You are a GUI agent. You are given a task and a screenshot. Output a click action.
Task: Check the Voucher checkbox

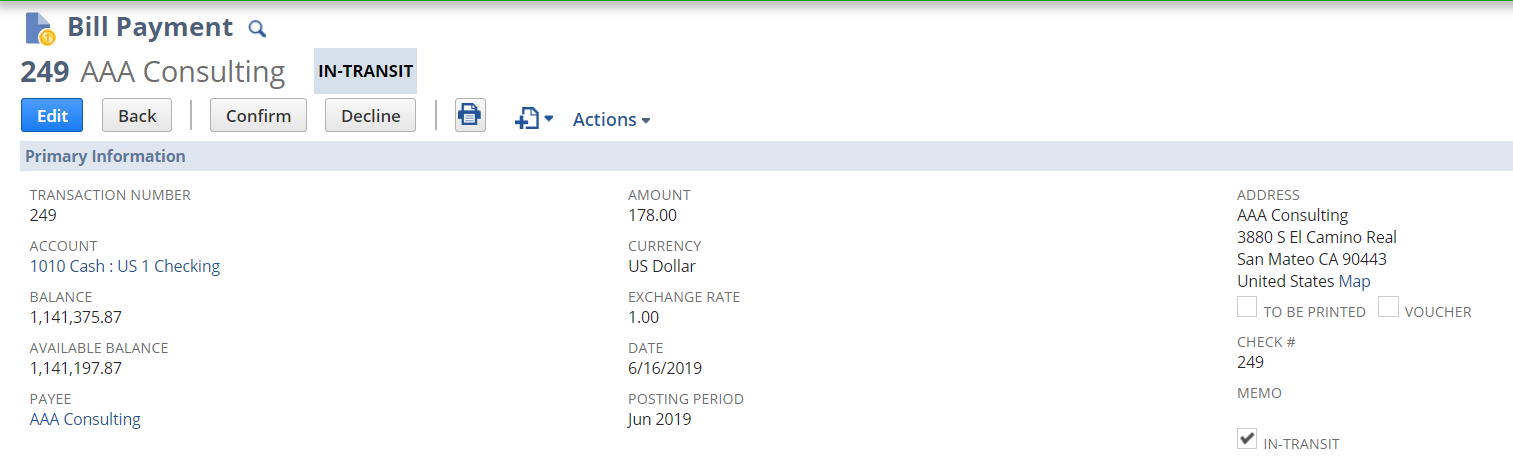(1388, 307)
